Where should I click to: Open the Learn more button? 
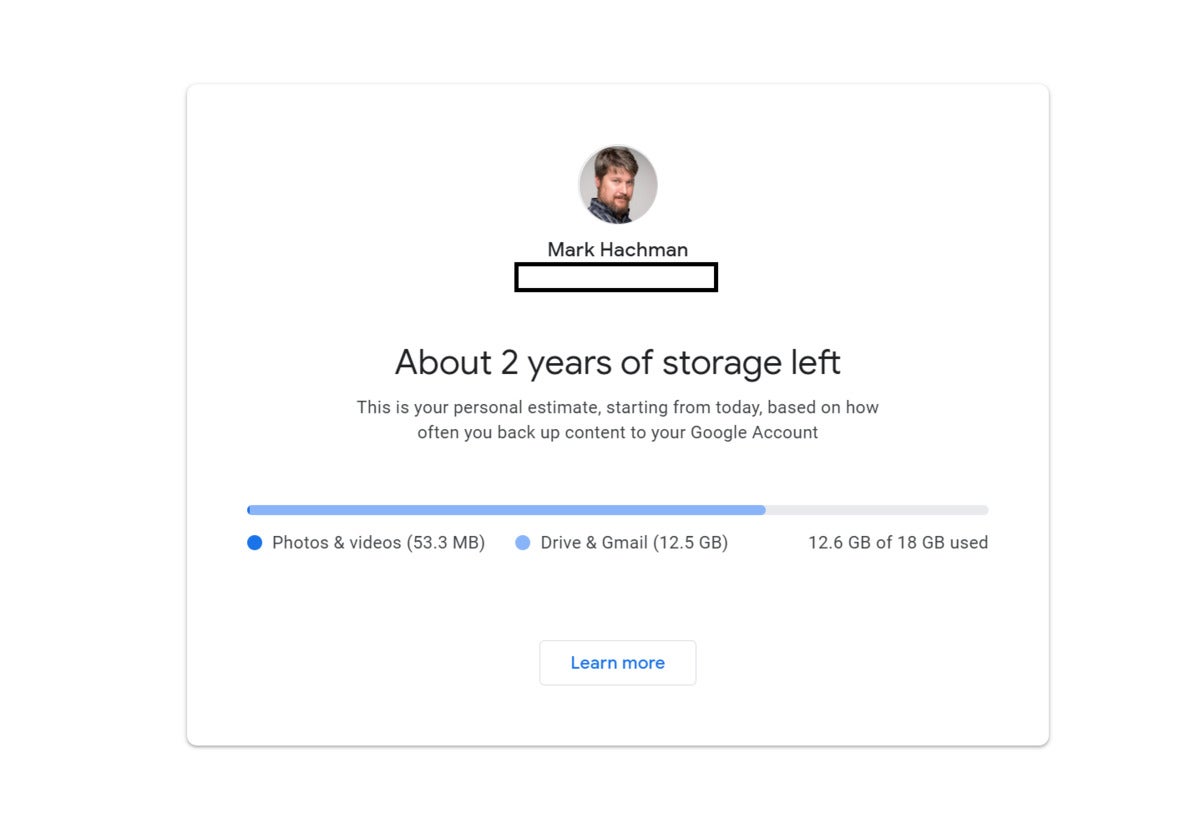coord(618,663)
